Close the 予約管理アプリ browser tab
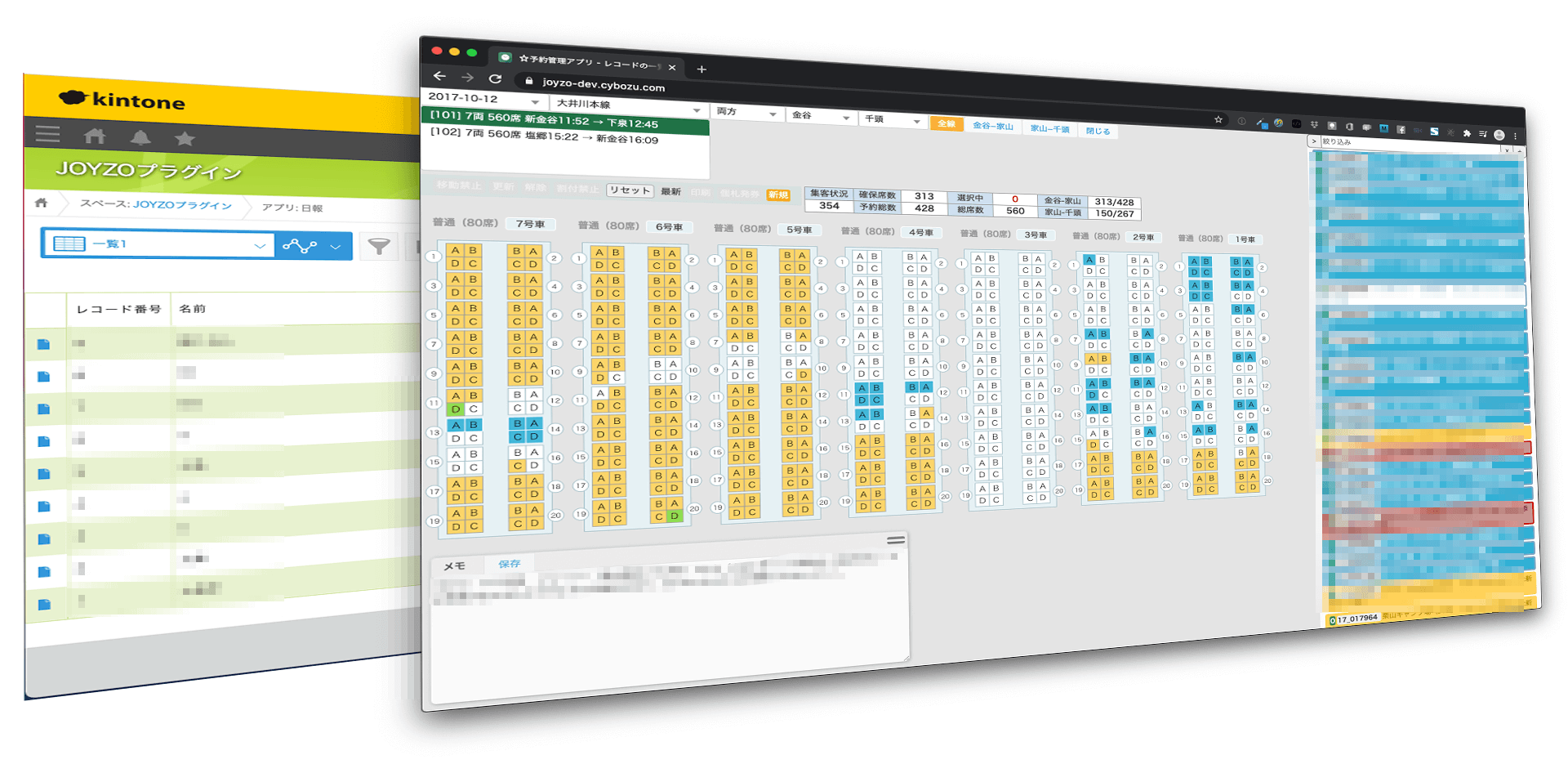The width and height of the screenshot is (1568, 773). pos(672,67)
